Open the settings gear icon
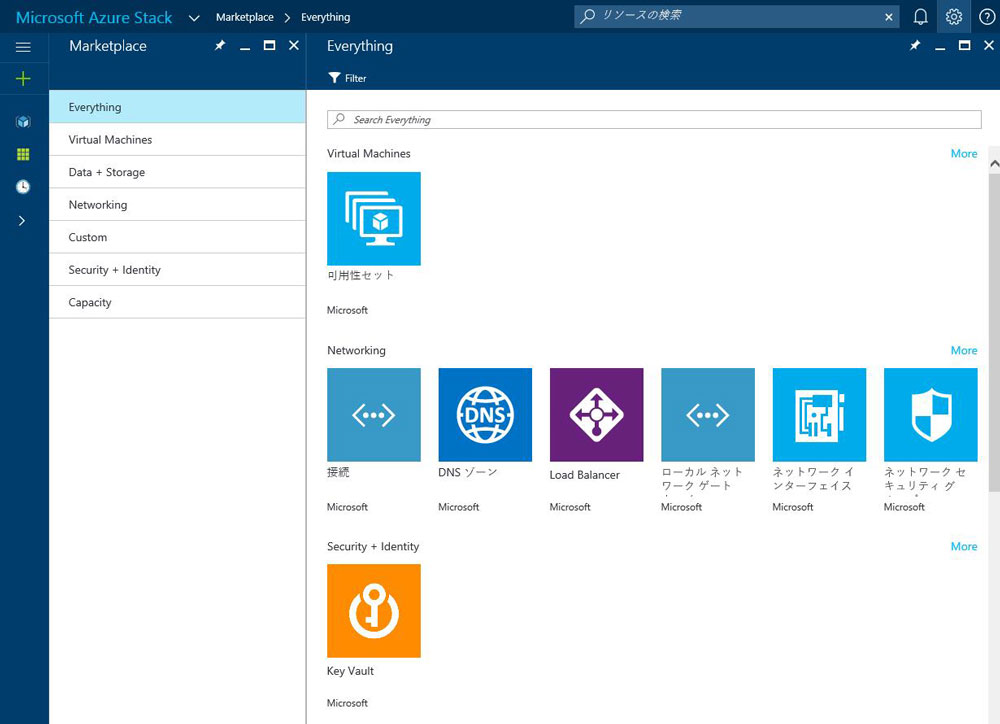 point(953,17)
